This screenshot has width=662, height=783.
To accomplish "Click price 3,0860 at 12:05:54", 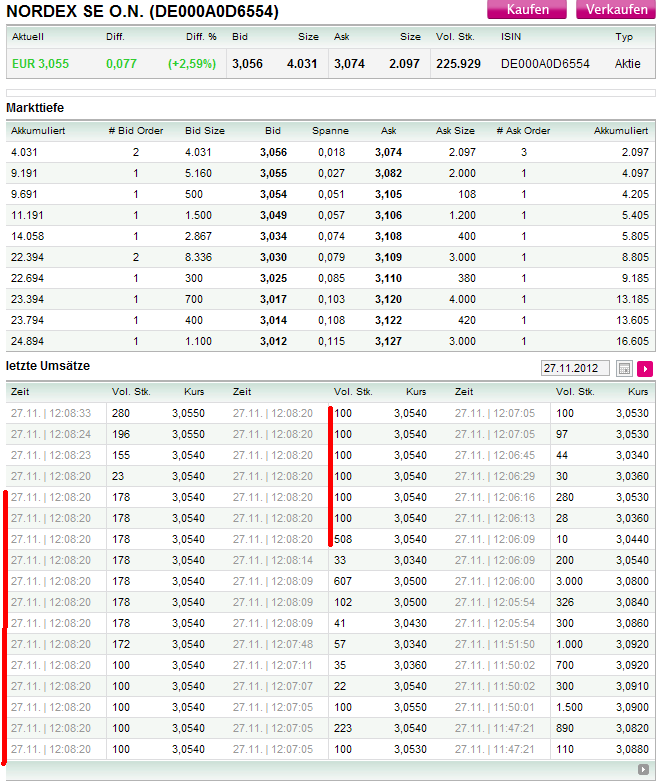I will click(632, 623).
